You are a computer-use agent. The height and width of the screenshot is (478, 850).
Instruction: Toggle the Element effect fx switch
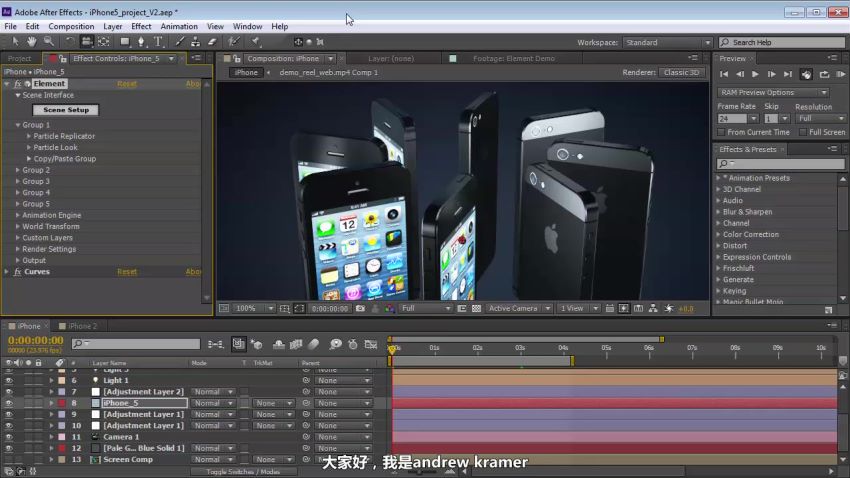pos(17,83)
